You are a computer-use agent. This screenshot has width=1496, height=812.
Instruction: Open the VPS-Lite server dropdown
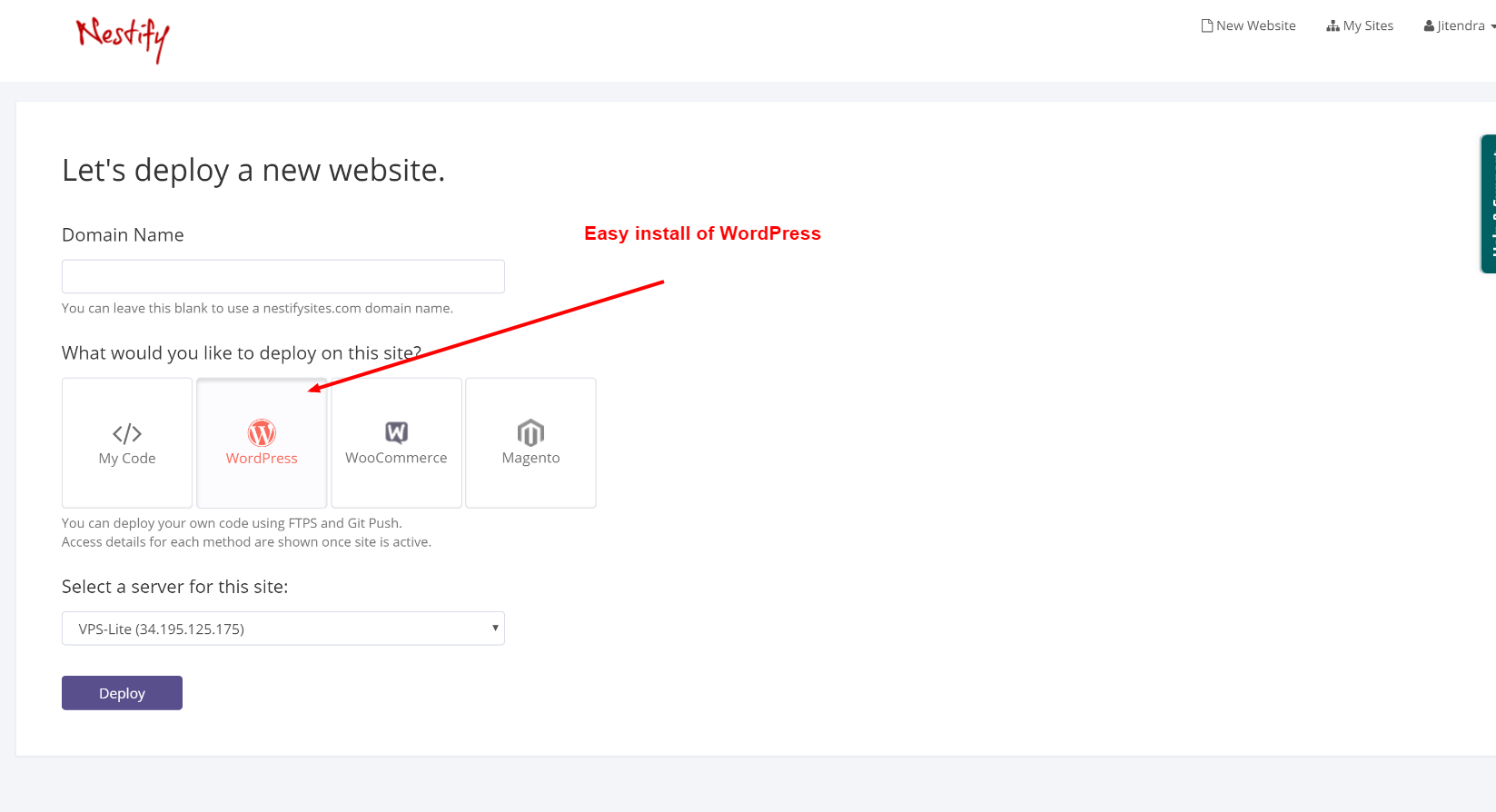pyautogui.click(x=282, y=628)
